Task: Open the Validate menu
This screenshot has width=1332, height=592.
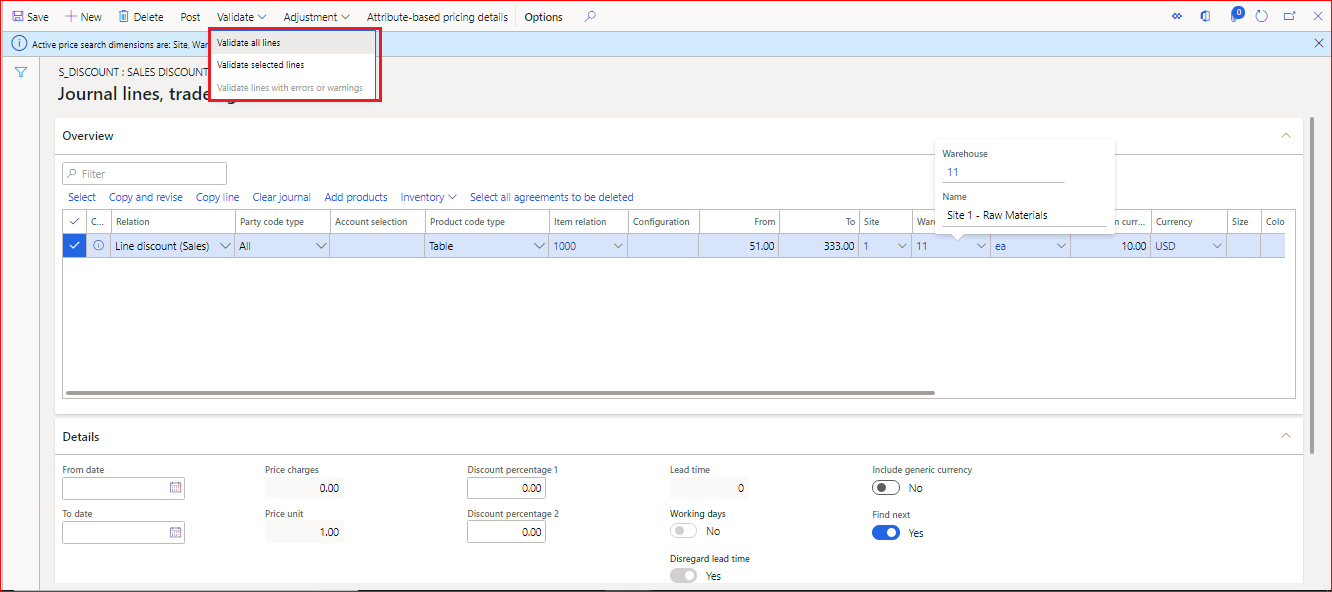Action: pos(241,17)
